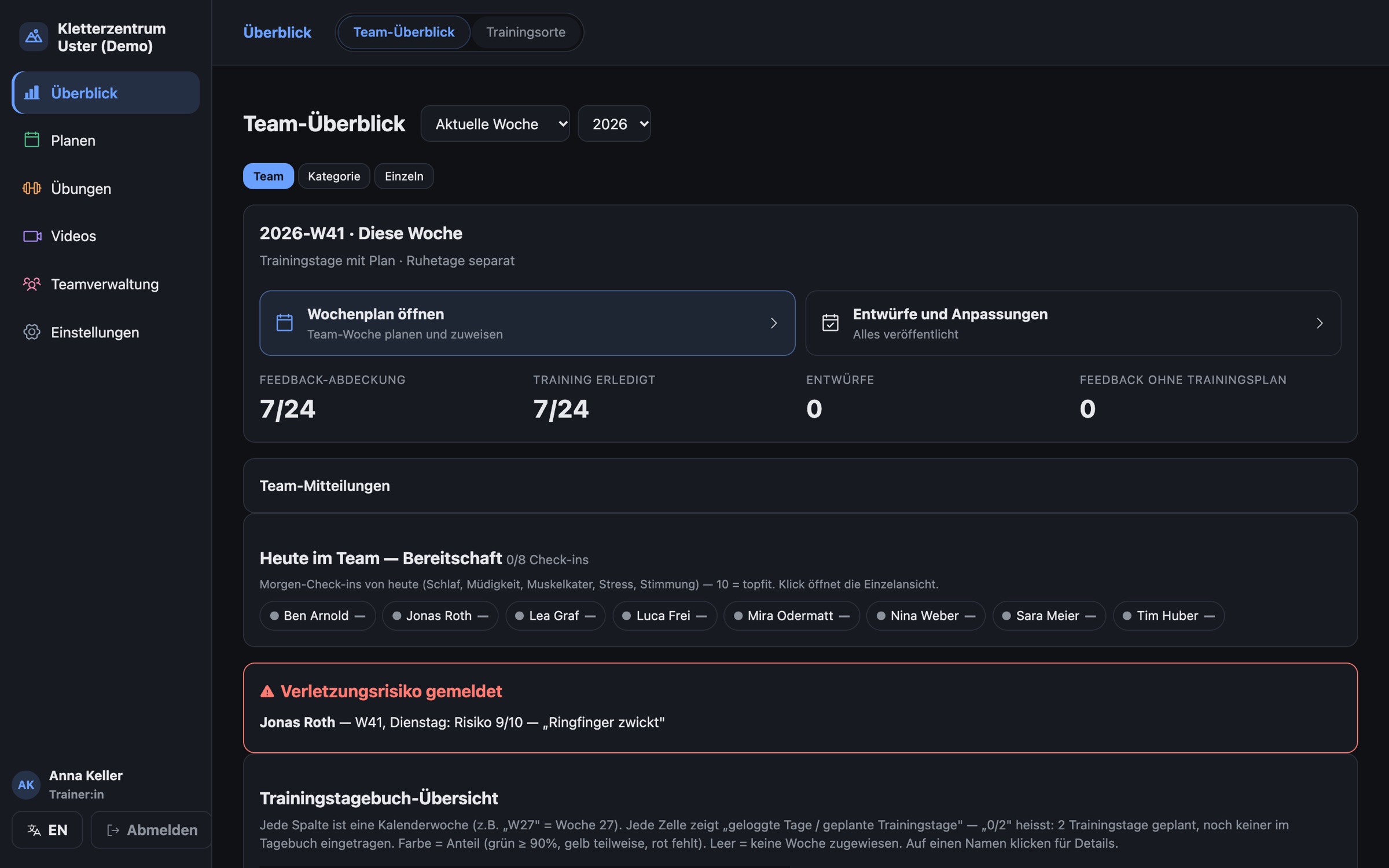Open Nina Weber's readiness chip

coord(926,616)
